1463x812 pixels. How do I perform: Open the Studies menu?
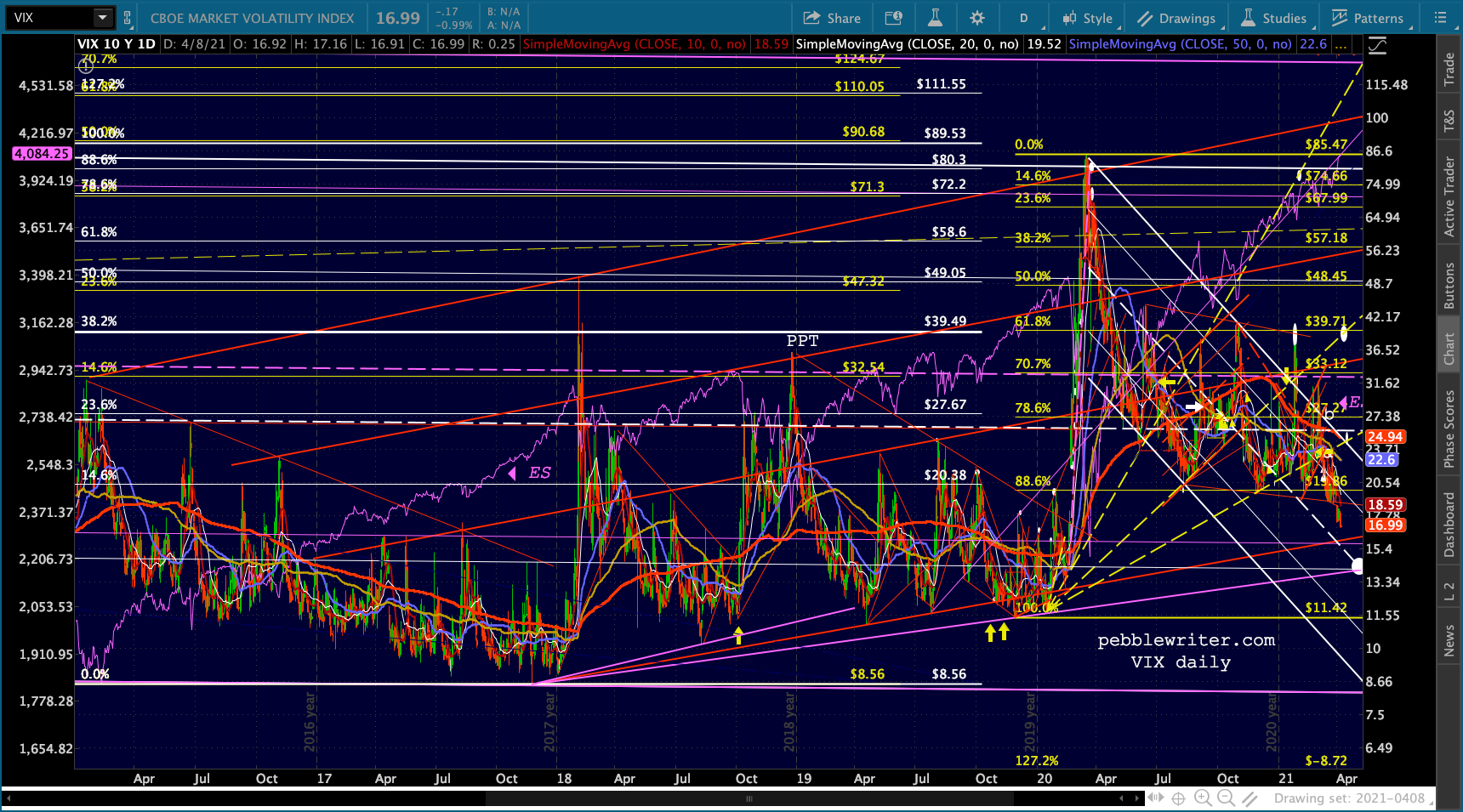click(x=1273, y=18)
